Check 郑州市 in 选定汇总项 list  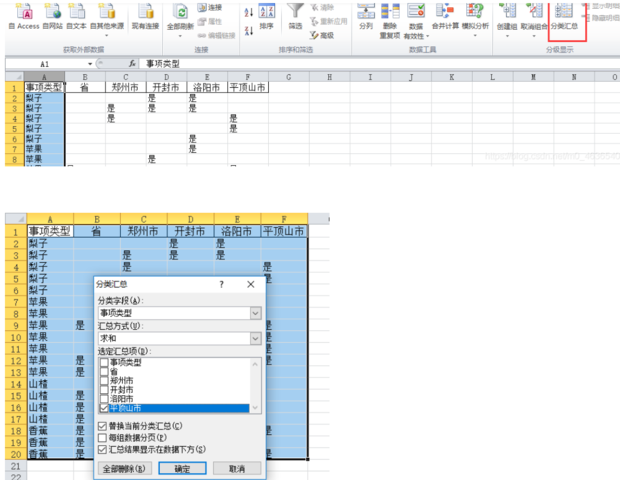point(104,380)
